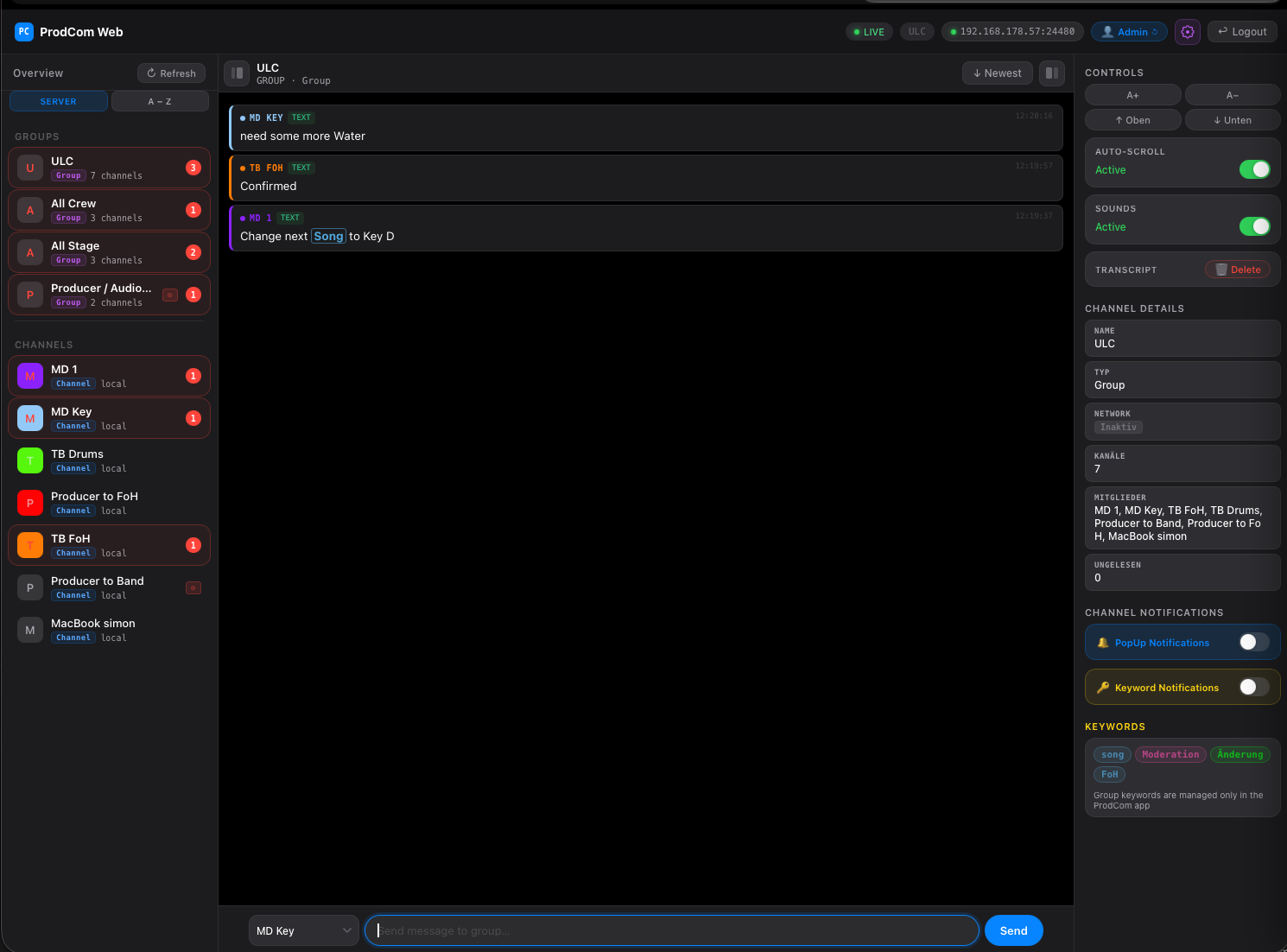This screenshot has width=1287, height=952.
Task: Click the FoH keyword tag
Action: click(x=1109, y=774)
